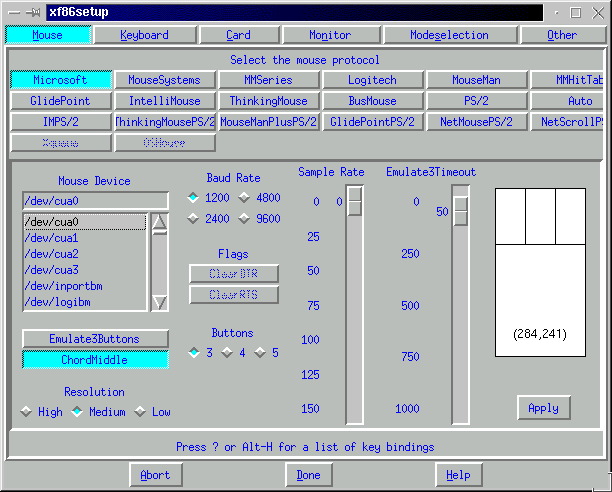Toggle ChordMiddle option off
This screenshot has width=612, height=492.
tap(95, 359)
